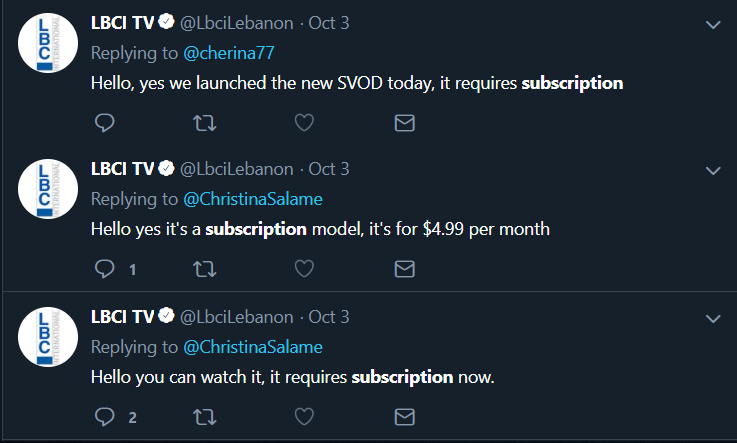Like the new SVOD launch tweet
The height and width of the screenshot is (443, 737).
pyautogui.click(x=305, y=123)
